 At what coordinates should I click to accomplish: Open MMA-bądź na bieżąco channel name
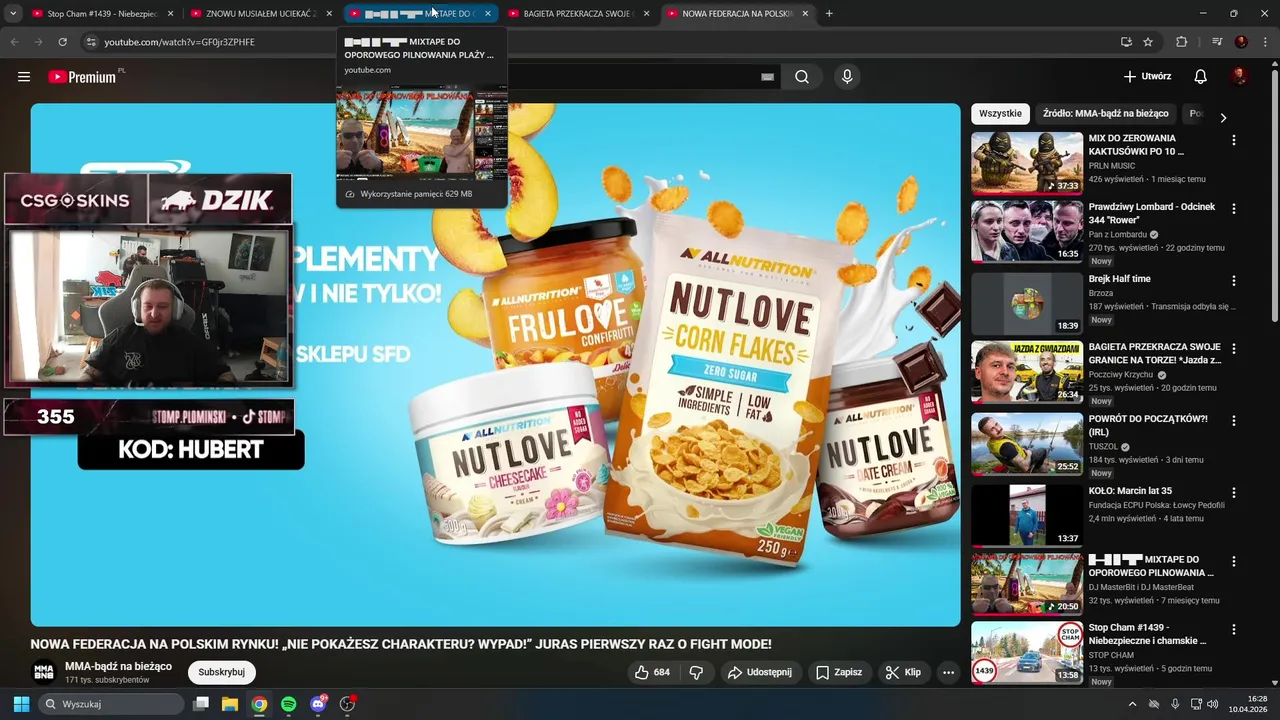coord(118,666)
